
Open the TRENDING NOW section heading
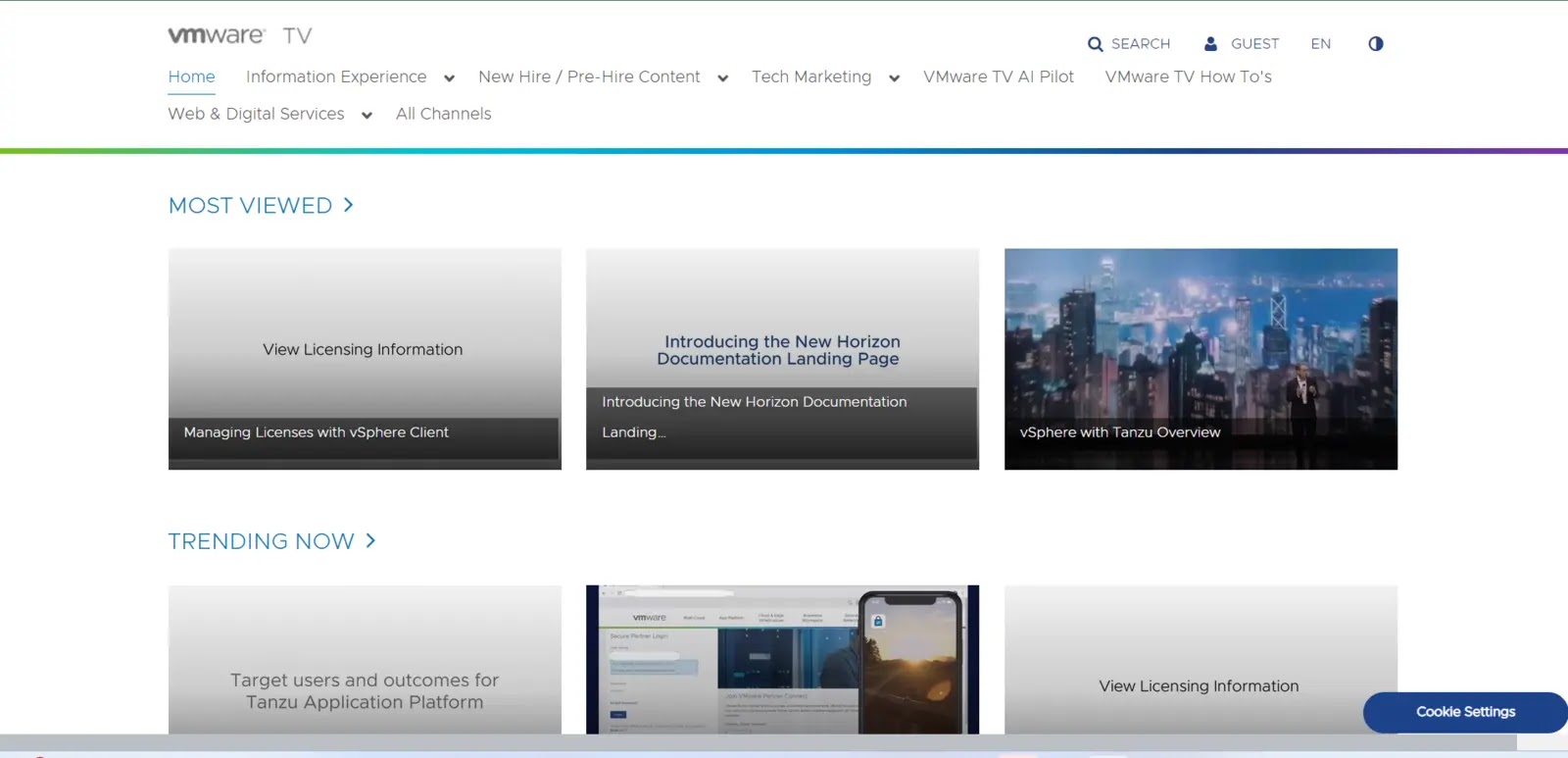click(x=261, y=541)
